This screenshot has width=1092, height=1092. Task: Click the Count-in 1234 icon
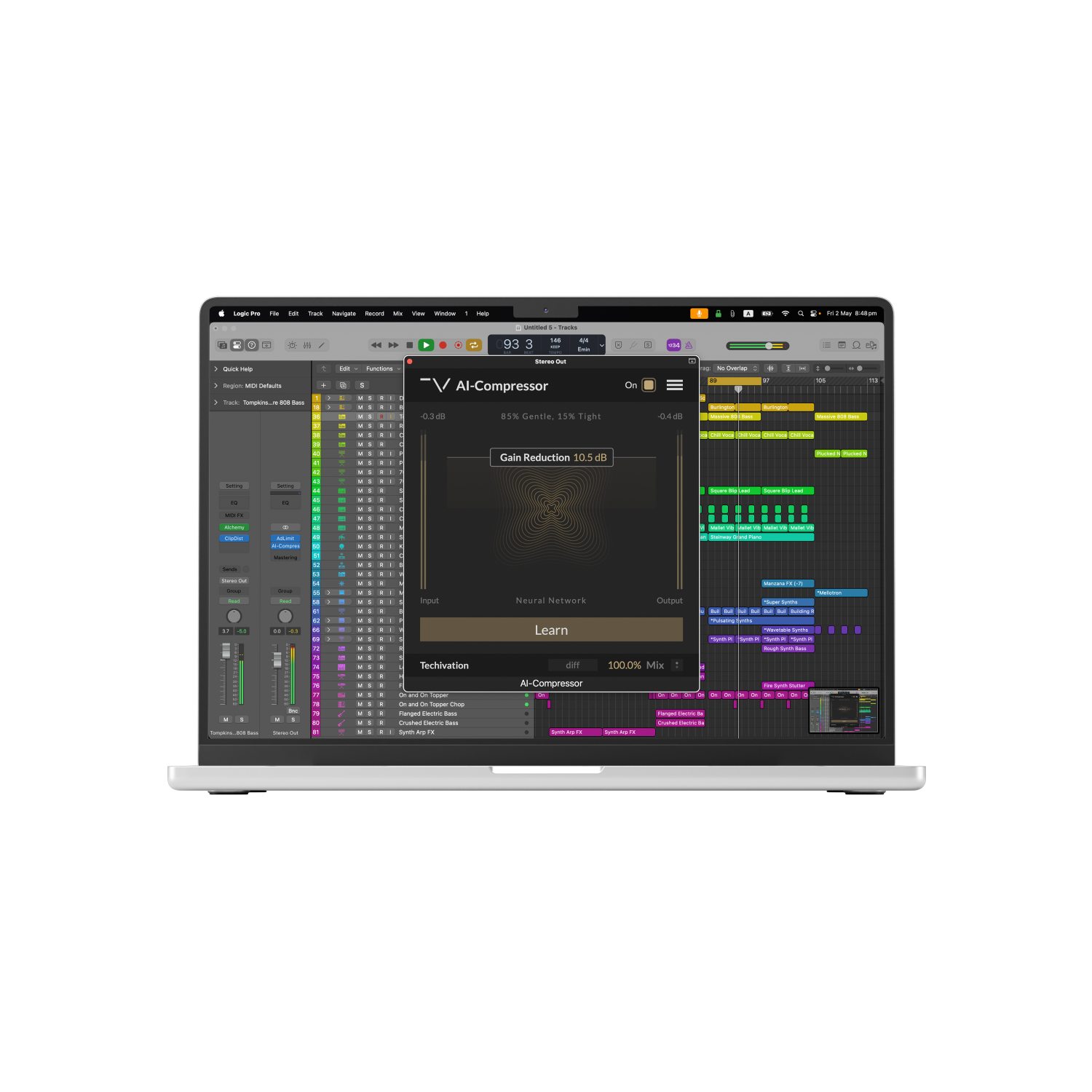tap(673, 345)
